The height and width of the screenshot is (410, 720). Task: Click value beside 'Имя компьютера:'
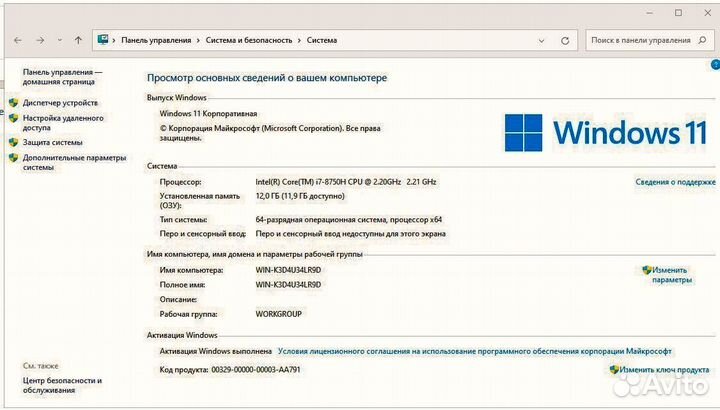click(x=288, y=270)
